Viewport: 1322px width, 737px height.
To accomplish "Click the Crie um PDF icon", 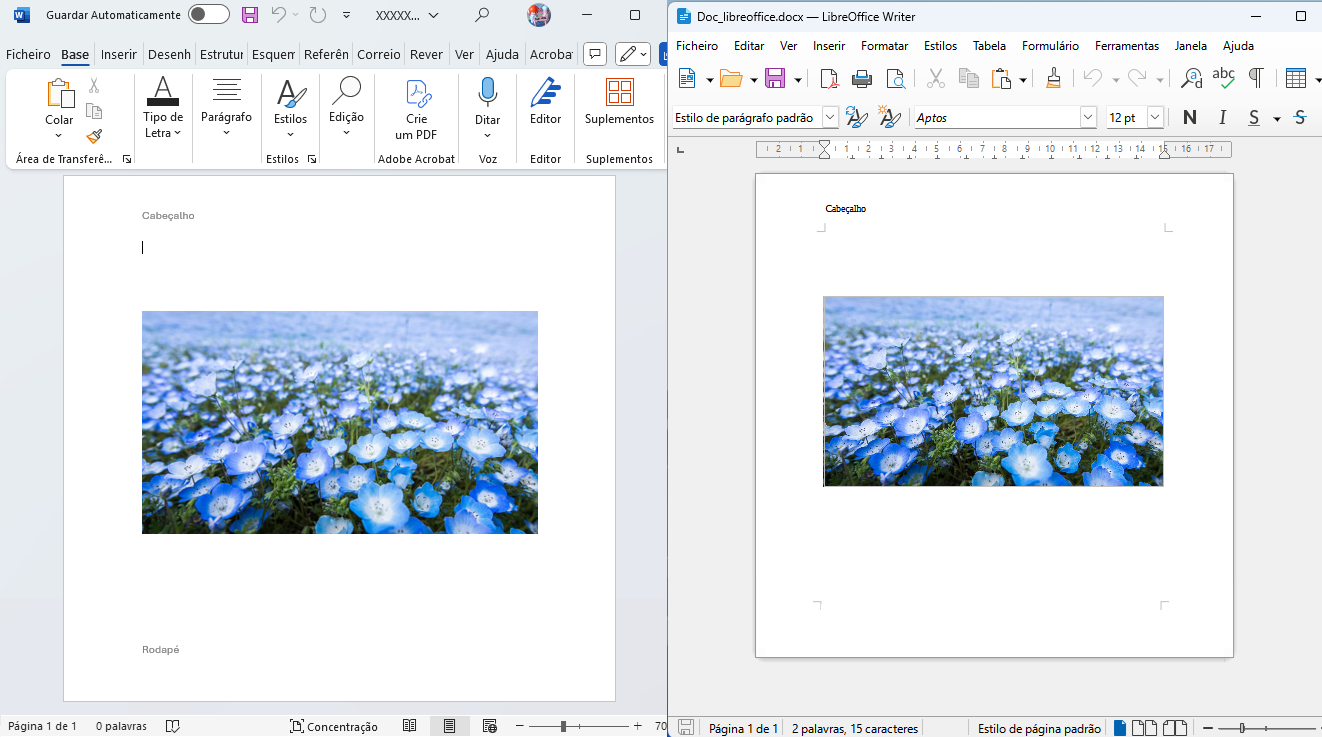I will (417, 93).
